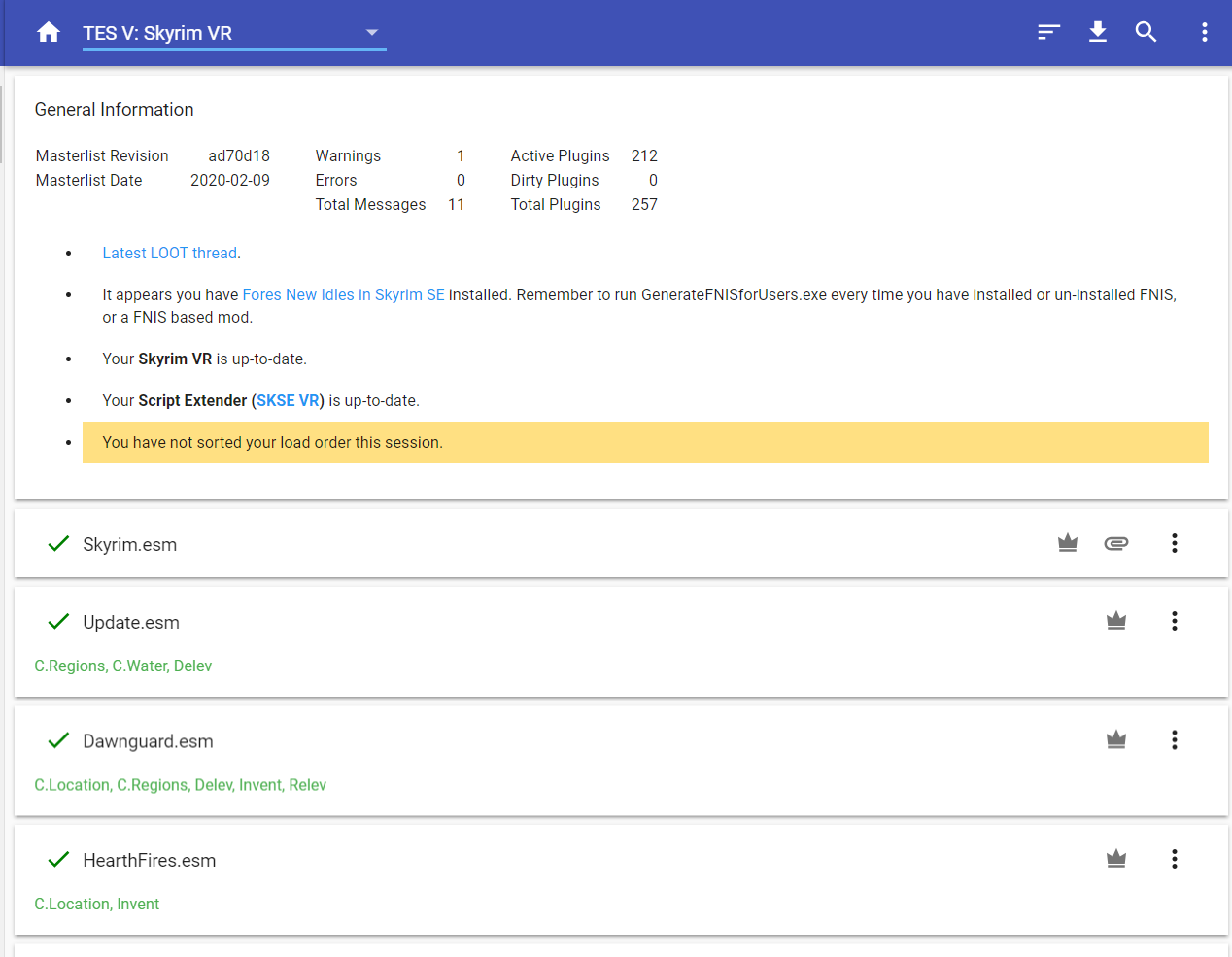This screenshot has width=1232, height=957.
Task: Click the home icon in header
Action: (49, 33)
